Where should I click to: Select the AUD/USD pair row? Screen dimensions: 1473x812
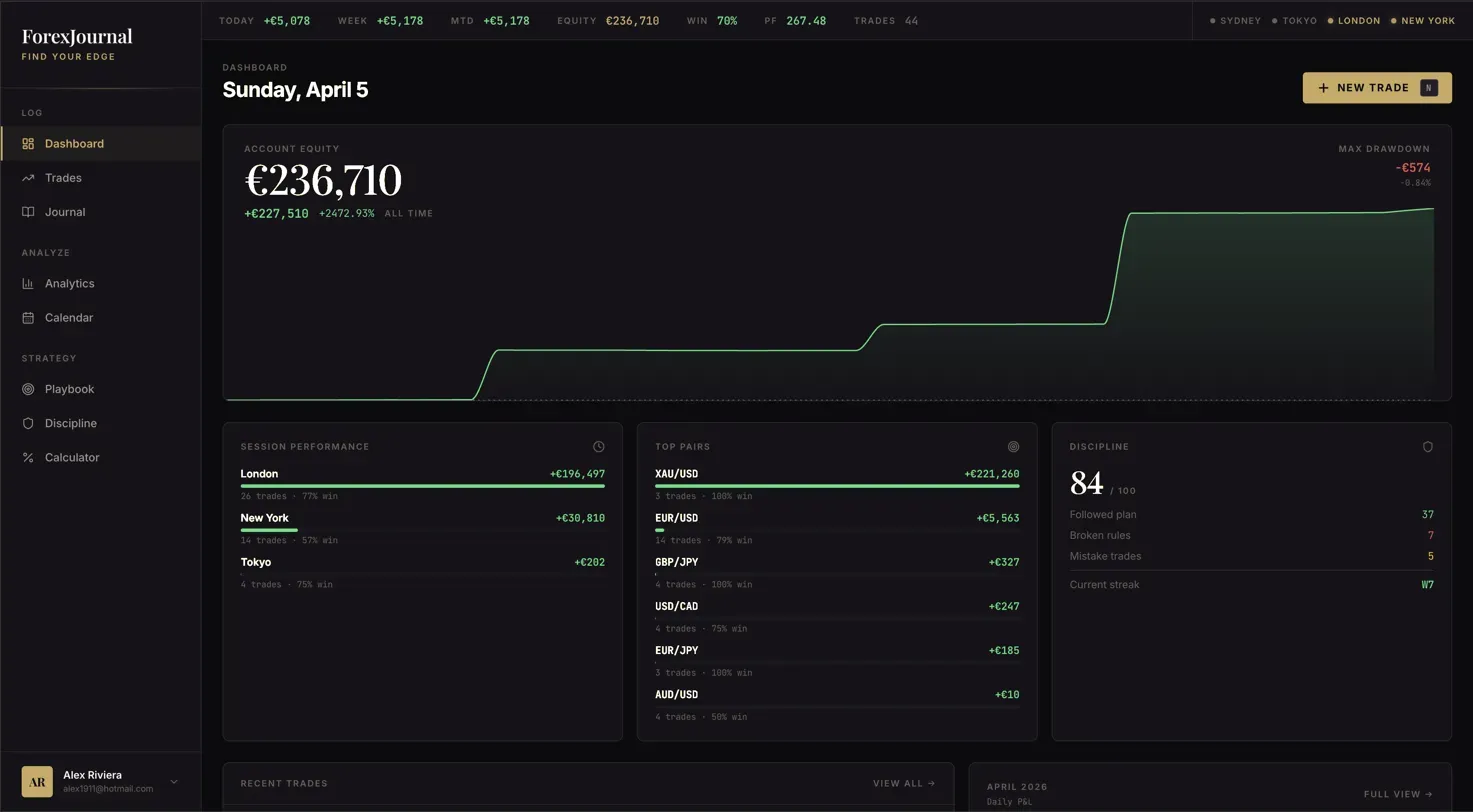(837, 705)
